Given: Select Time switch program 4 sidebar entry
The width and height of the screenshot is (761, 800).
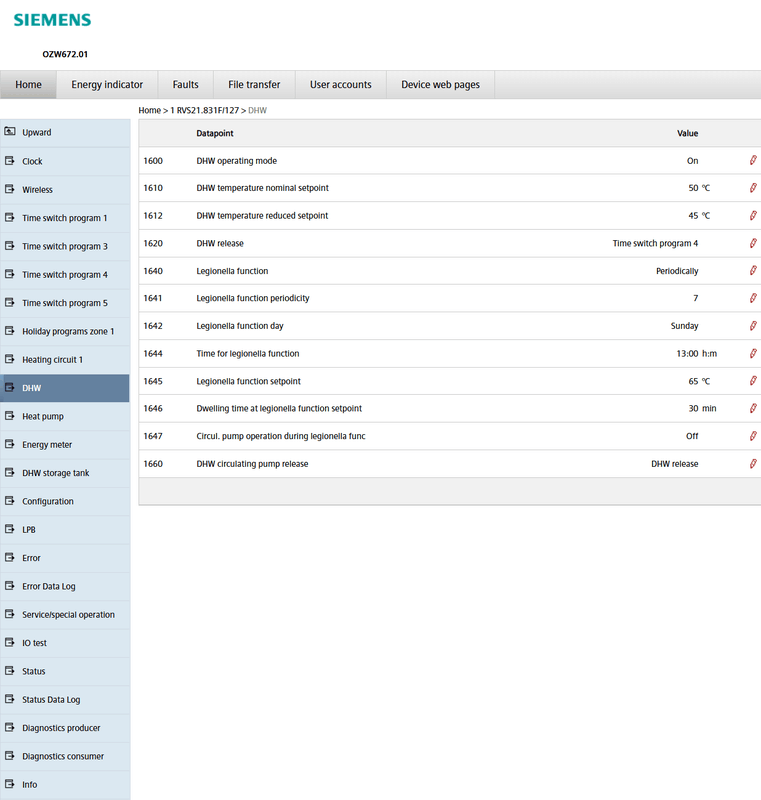Looking at the screenshot, I should (x=65, y=274).
